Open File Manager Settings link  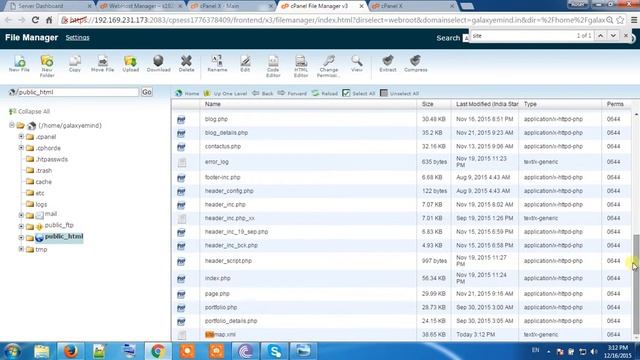click(77, 38)
